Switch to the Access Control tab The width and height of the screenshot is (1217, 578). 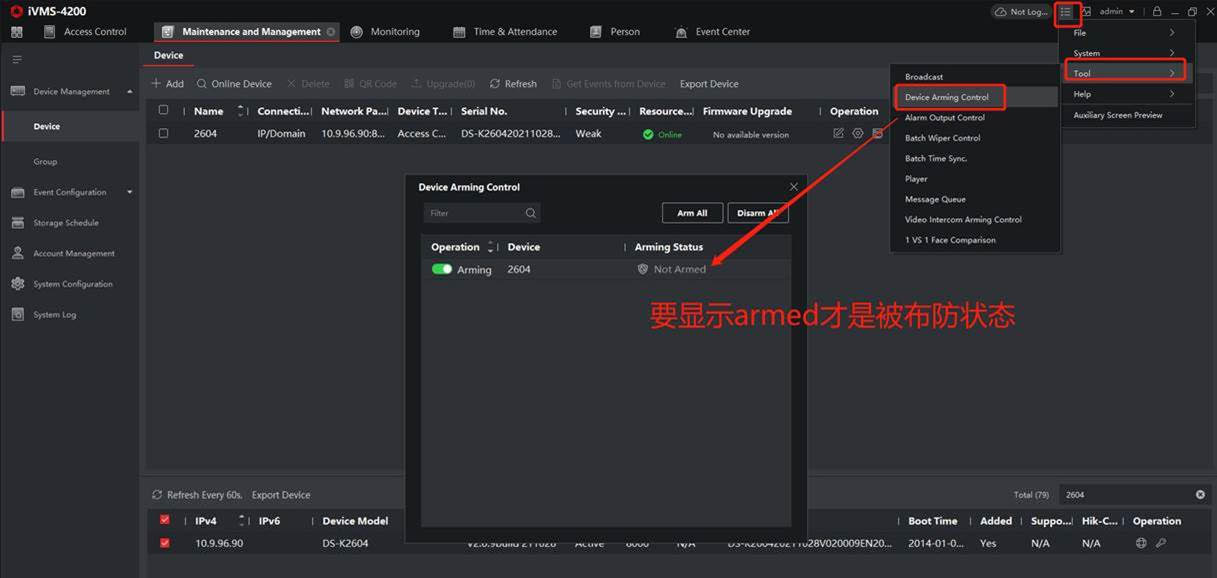(85, 32)
